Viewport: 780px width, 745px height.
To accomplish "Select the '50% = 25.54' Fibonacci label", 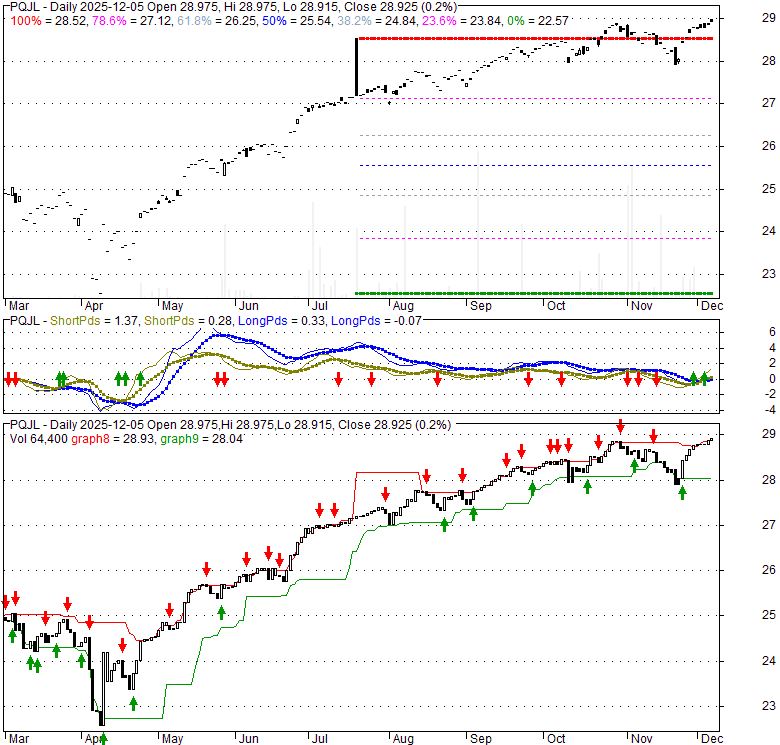I will pyautogui.click(x=295, y=21).
